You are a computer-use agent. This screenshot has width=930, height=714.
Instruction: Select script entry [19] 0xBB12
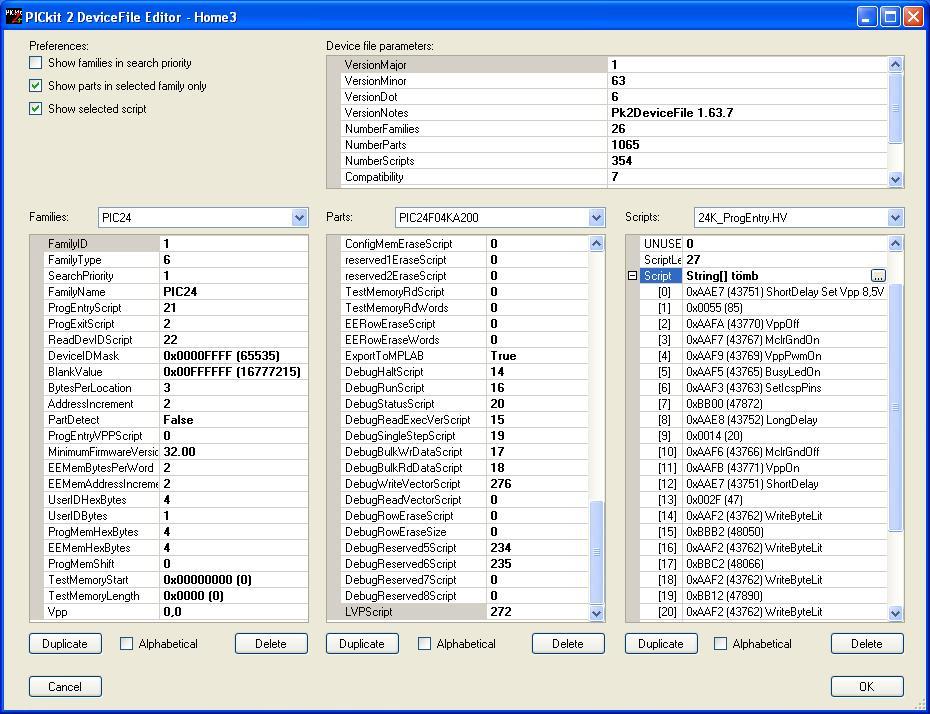(x=763, y=596)
